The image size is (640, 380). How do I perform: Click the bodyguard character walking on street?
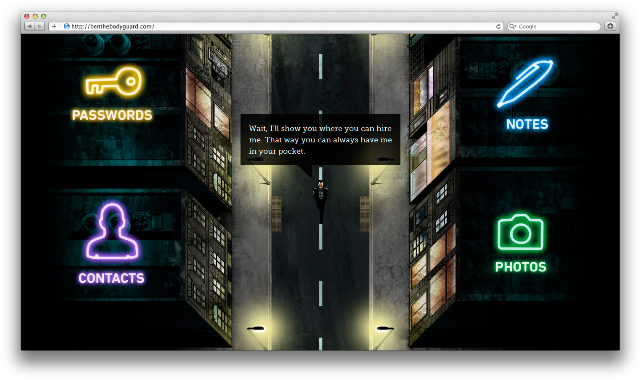pos(321,201)
